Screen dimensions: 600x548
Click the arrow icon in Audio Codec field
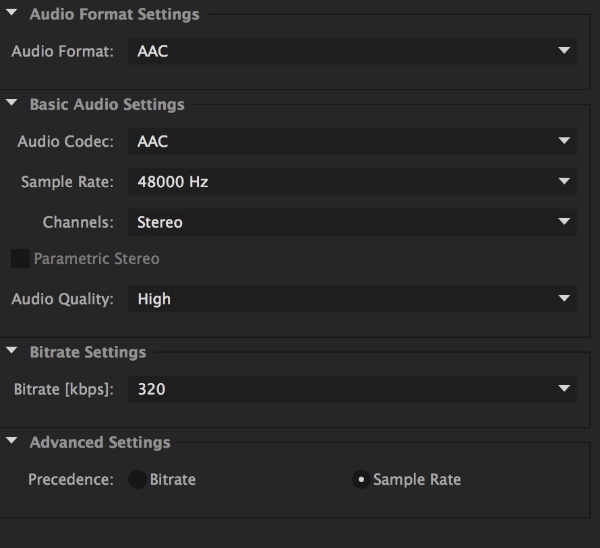pos(564,141)
